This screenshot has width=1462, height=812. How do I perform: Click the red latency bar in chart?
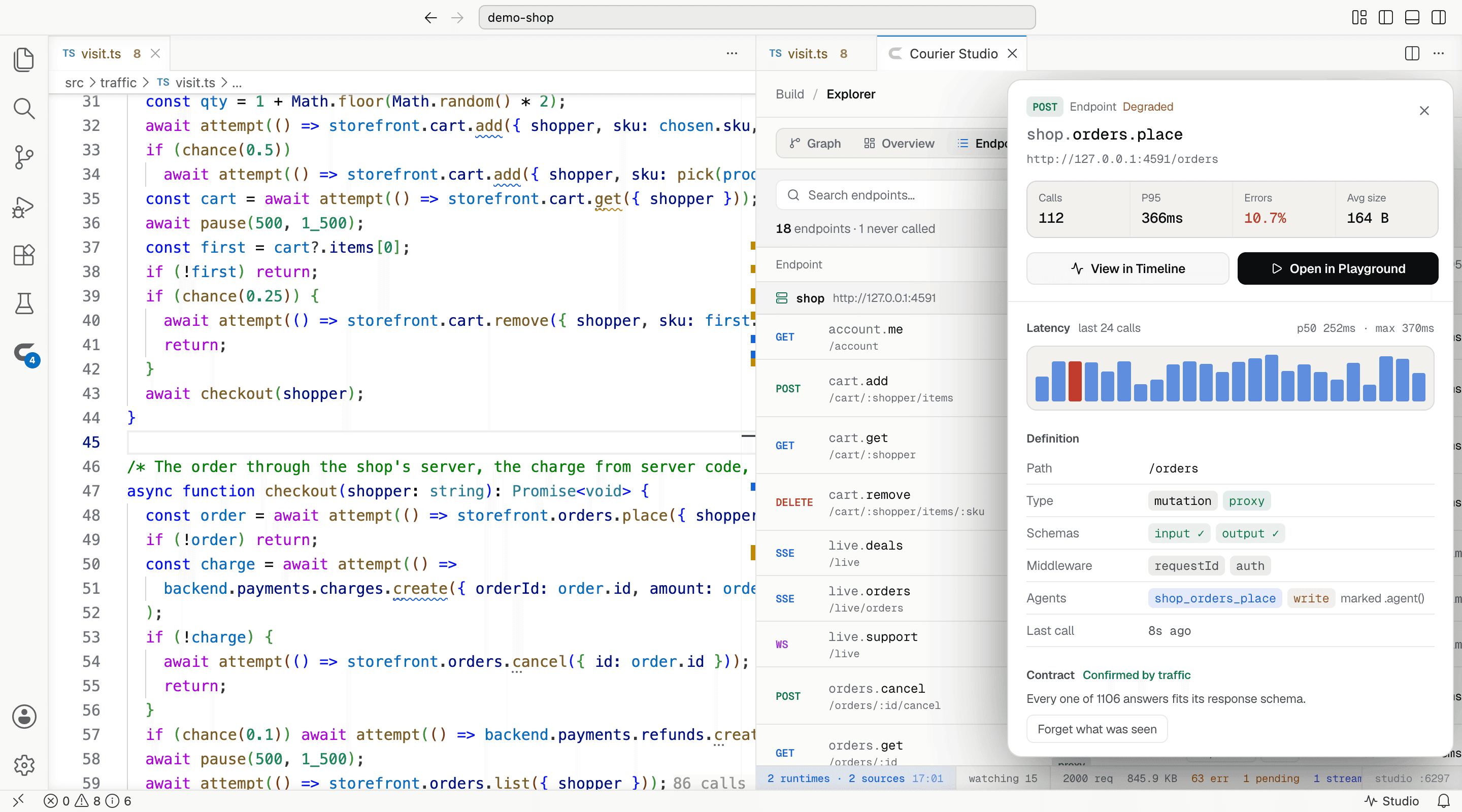1074,381
